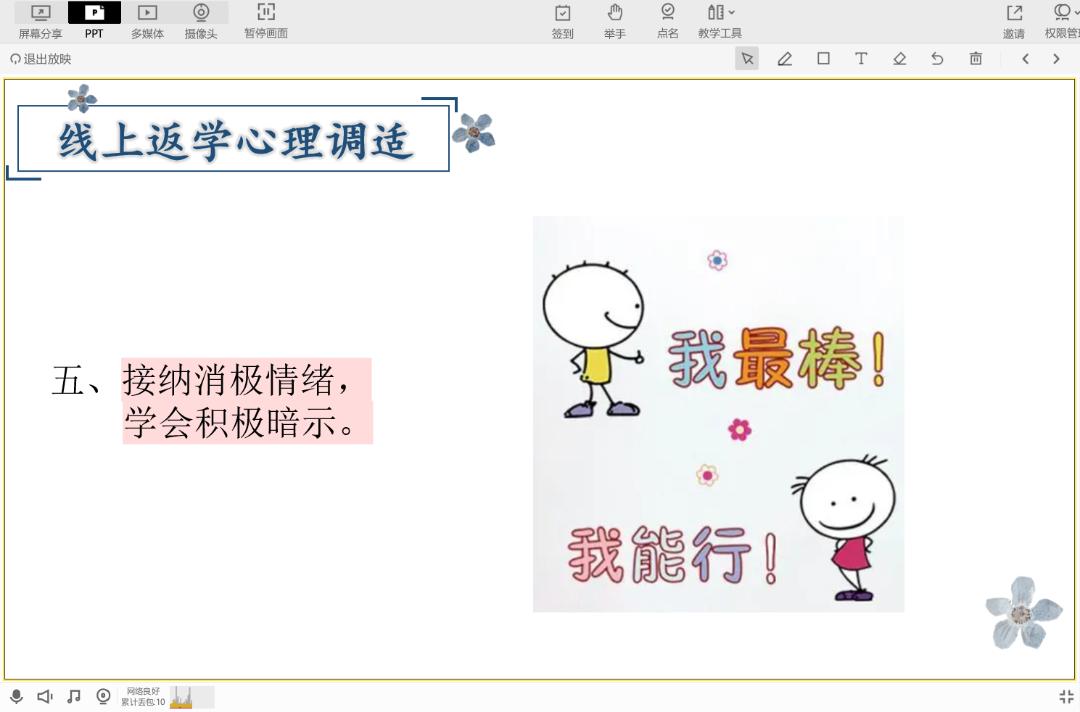1080x712 pixels.
Task: Click 退出放映 to exit slideshow
Action: point(41,59)
